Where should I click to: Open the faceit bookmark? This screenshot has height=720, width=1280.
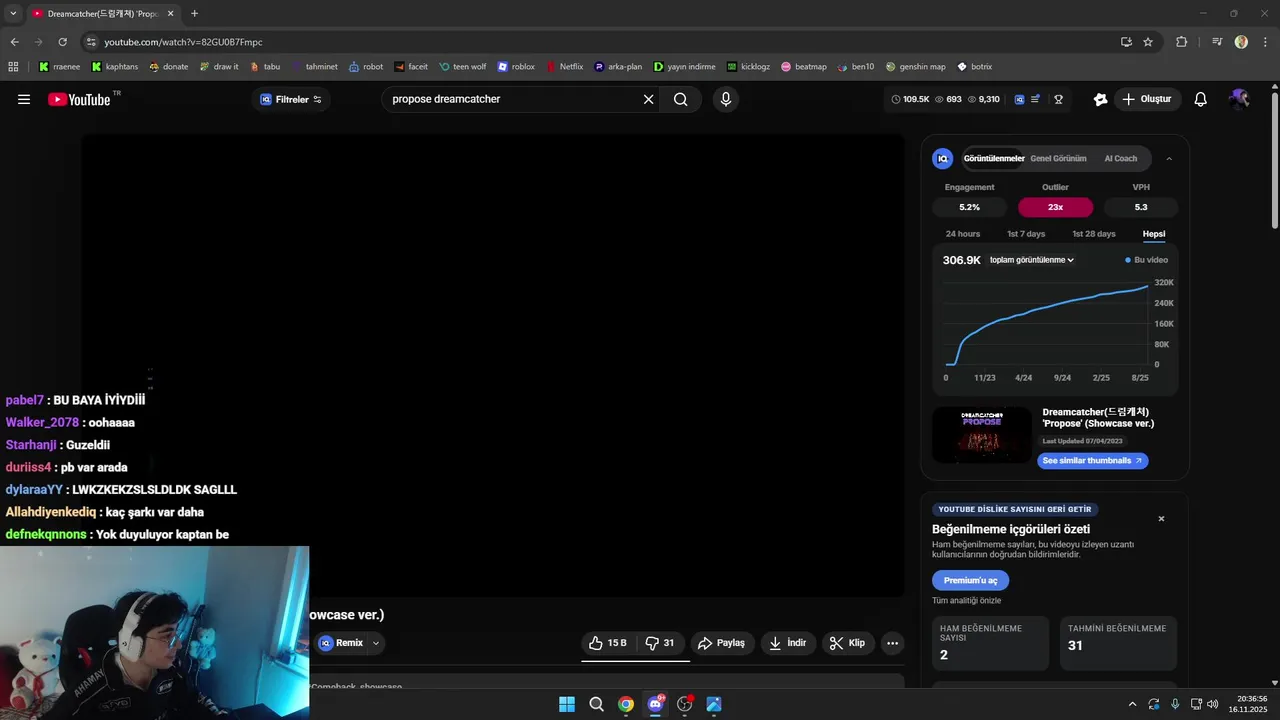pos(411,67)
